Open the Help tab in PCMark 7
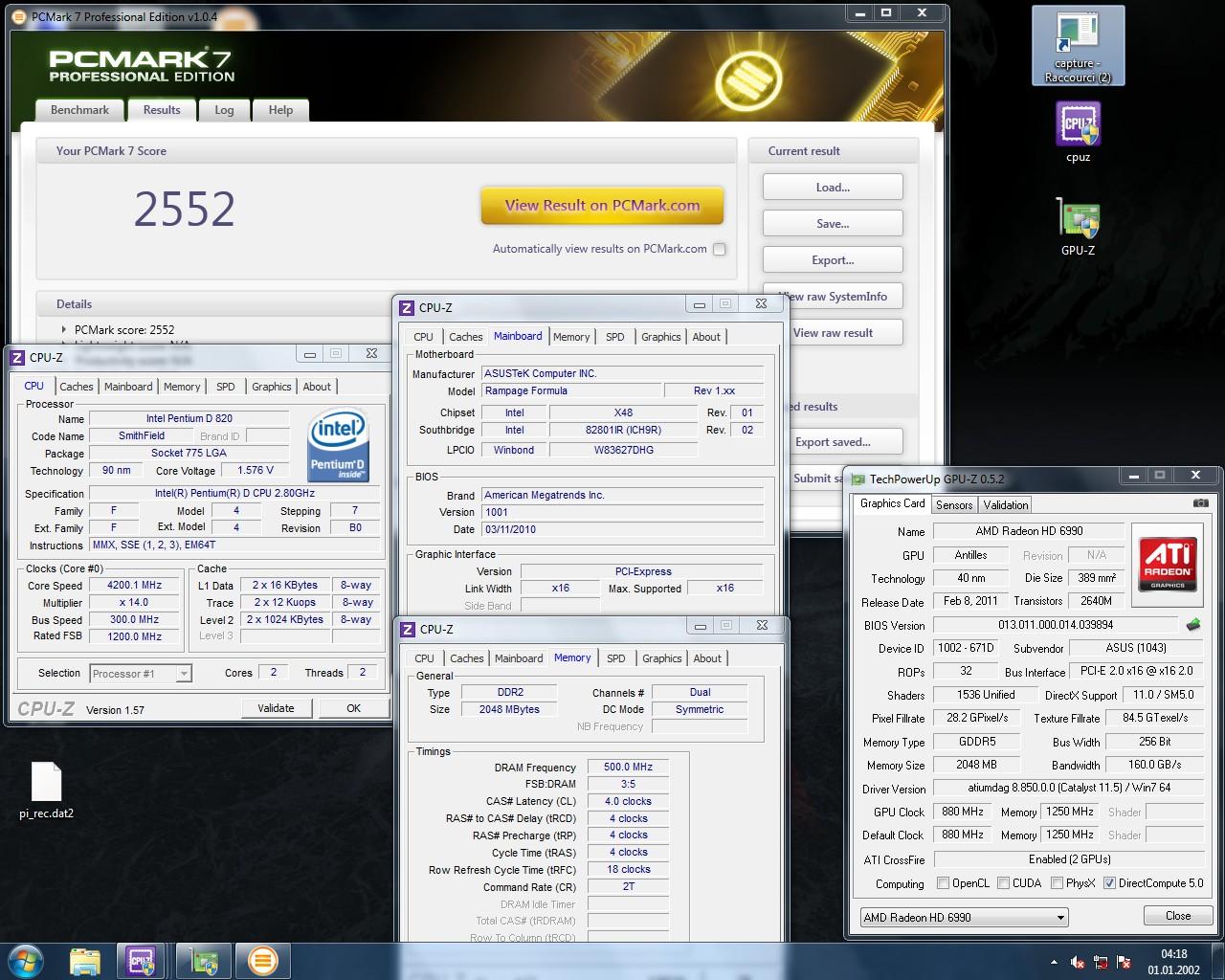Screen dimensions: 1225x980 coord(280,110)
